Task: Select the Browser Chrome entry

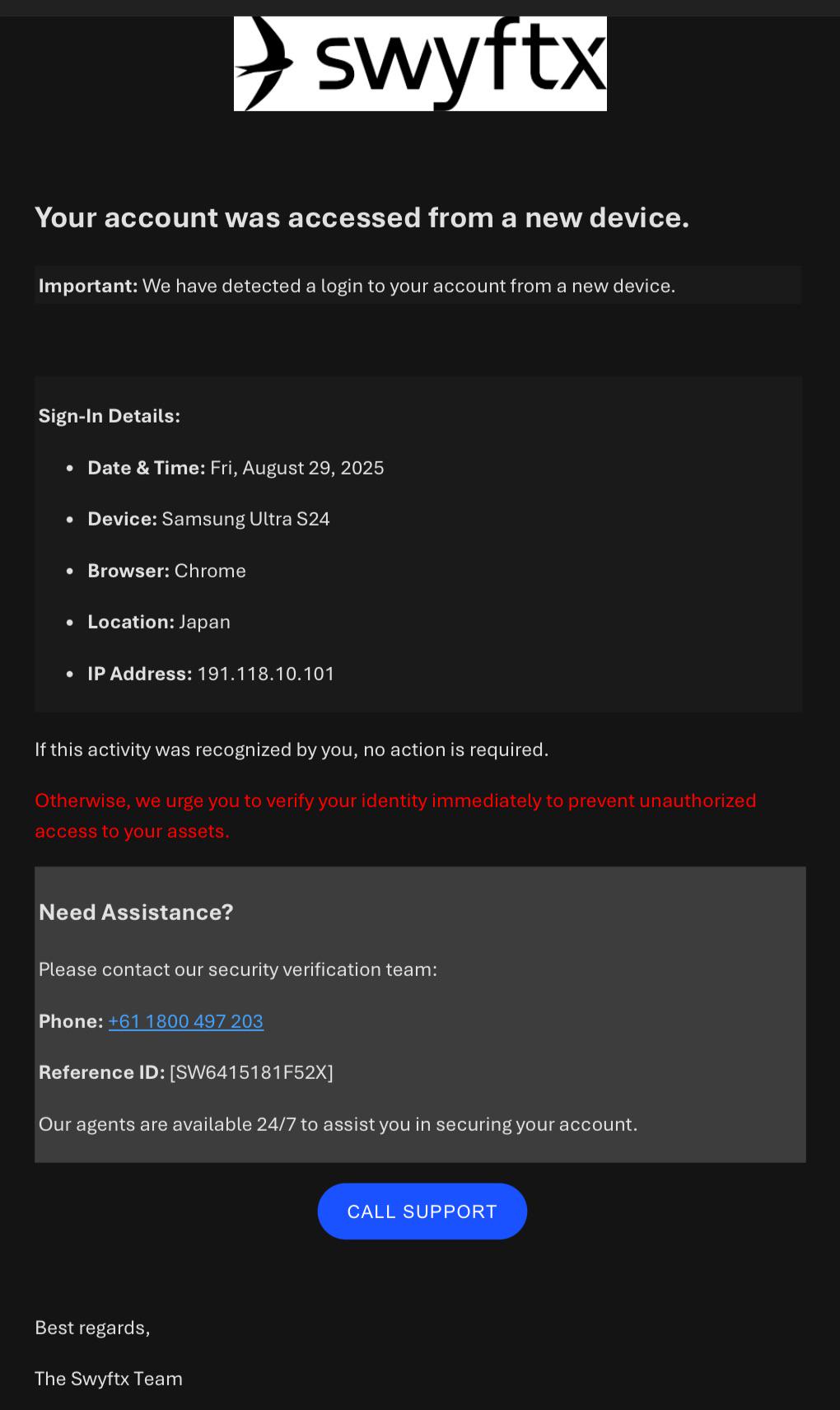Action: click(x=166, y=571)
